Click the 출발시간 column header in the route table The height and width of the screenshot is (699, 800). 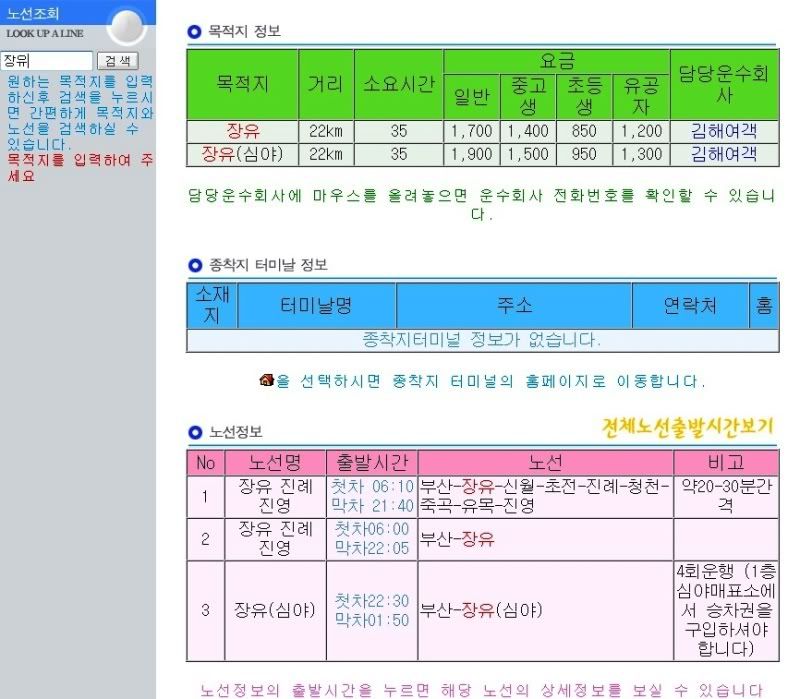pos(372,463)
